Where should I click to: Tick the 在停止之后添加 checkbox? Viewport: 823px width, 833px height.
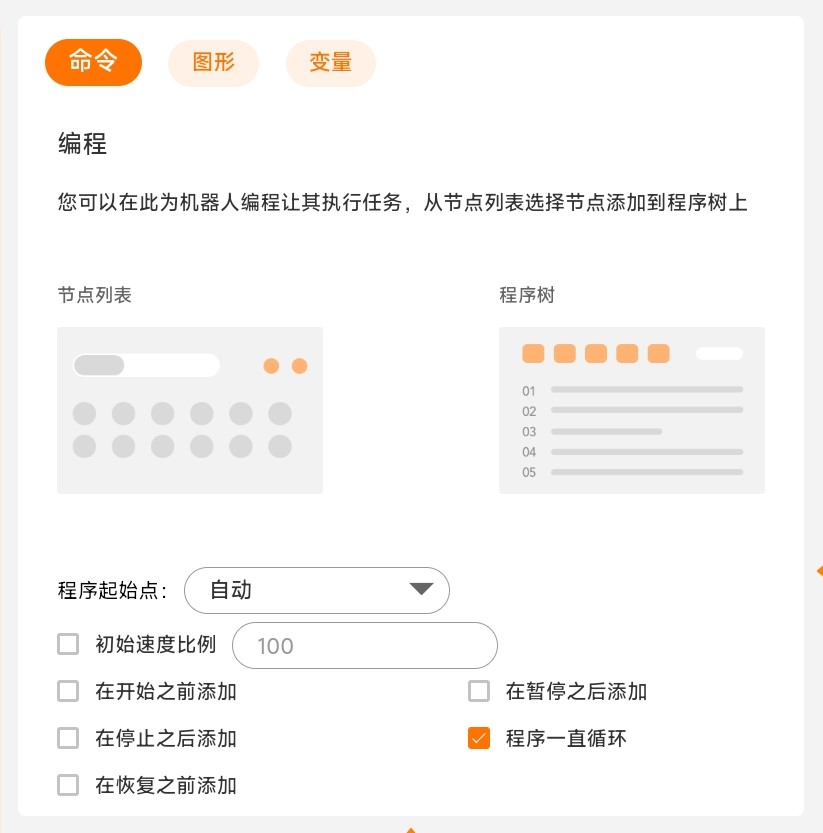tap(68, 738)
